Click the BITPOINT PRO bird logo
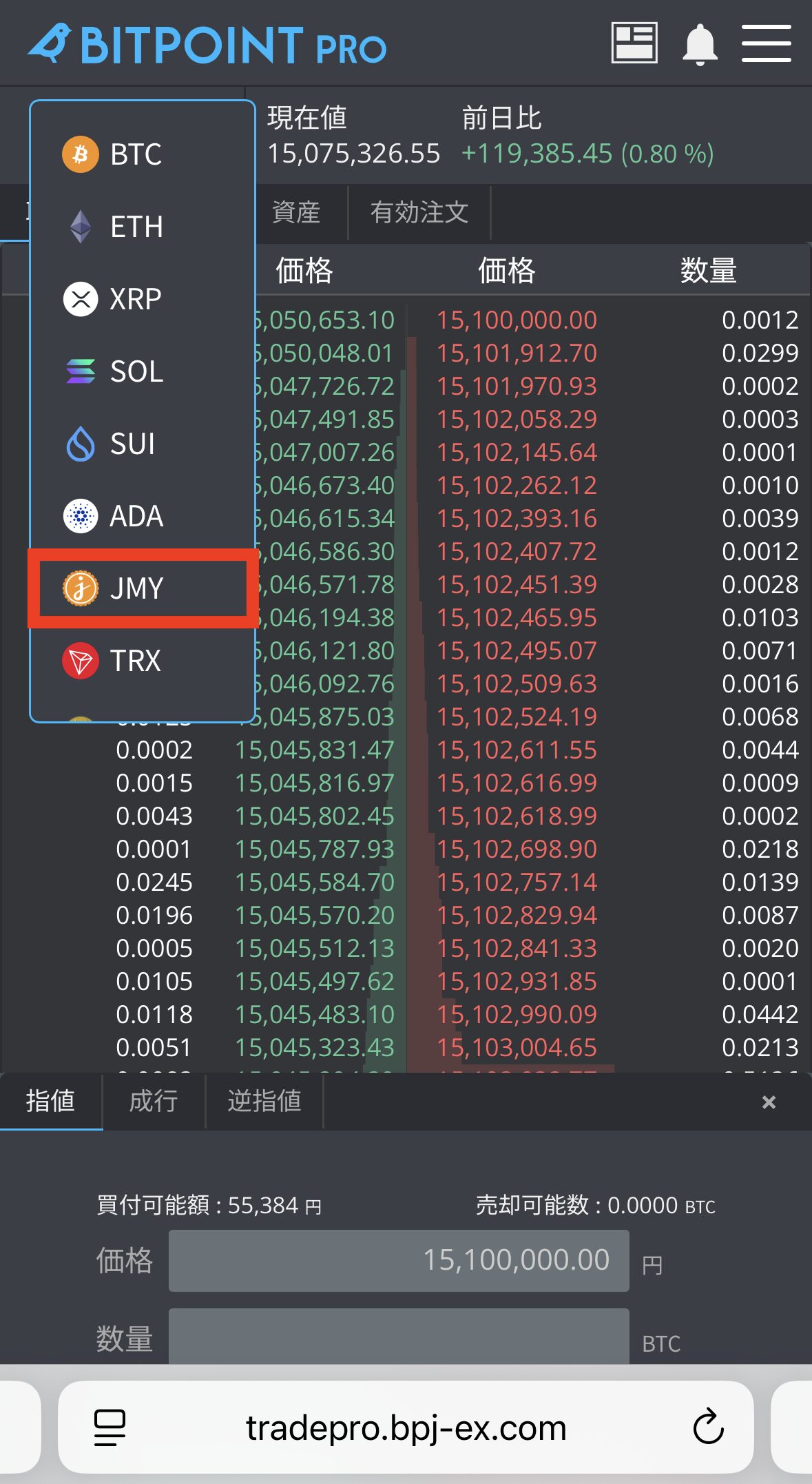The image size is (812, 1484). (x=51, y=43)
